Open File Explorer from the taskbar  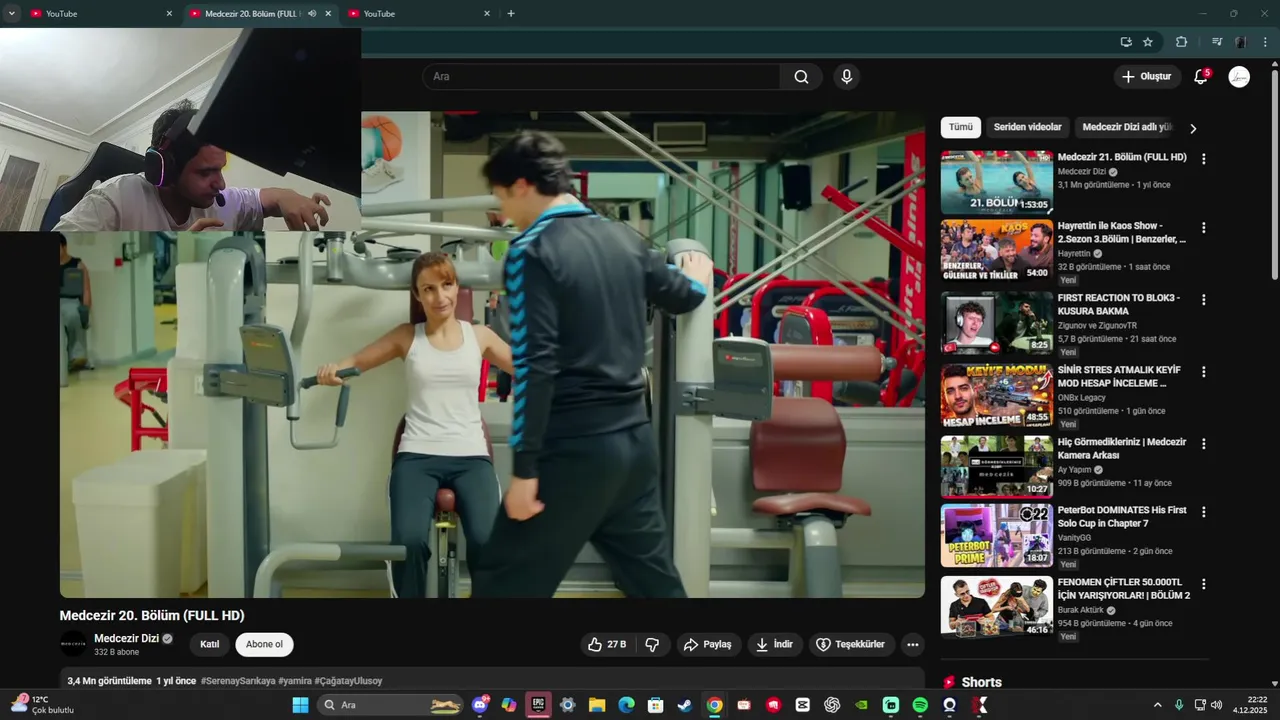[x=597, y=705]
